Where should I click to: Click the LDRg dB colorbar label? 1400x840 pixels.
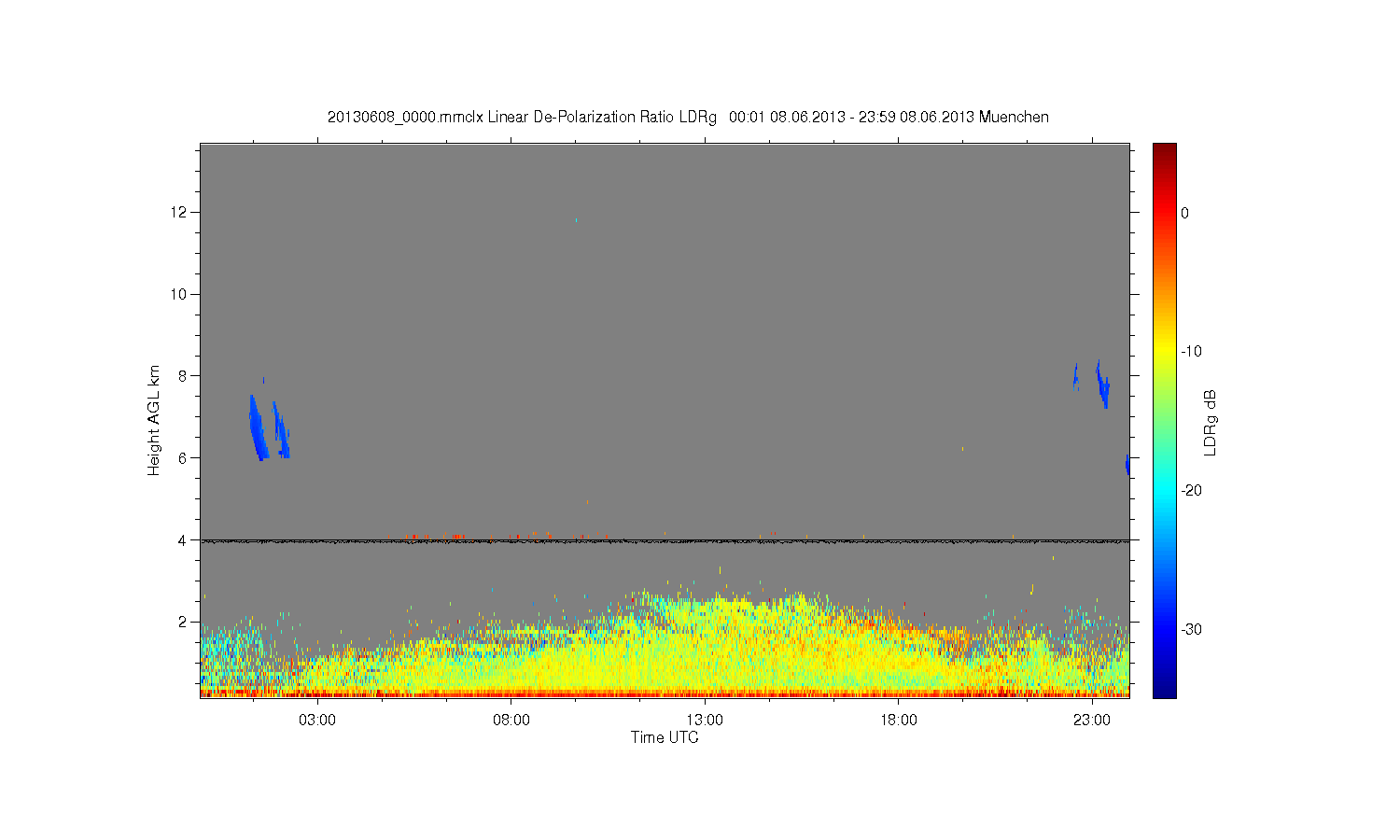pos(1210,422)
